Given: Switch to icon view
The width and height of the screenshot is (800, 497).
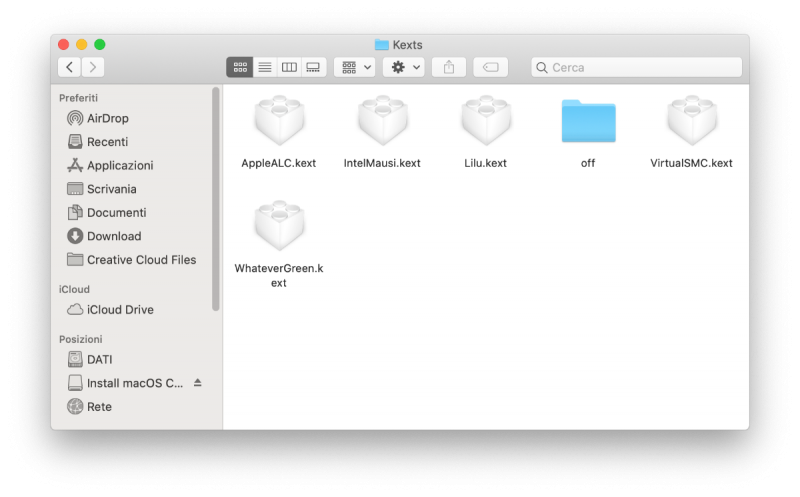Looking at the screenshot, I should (x=240, y=67).
